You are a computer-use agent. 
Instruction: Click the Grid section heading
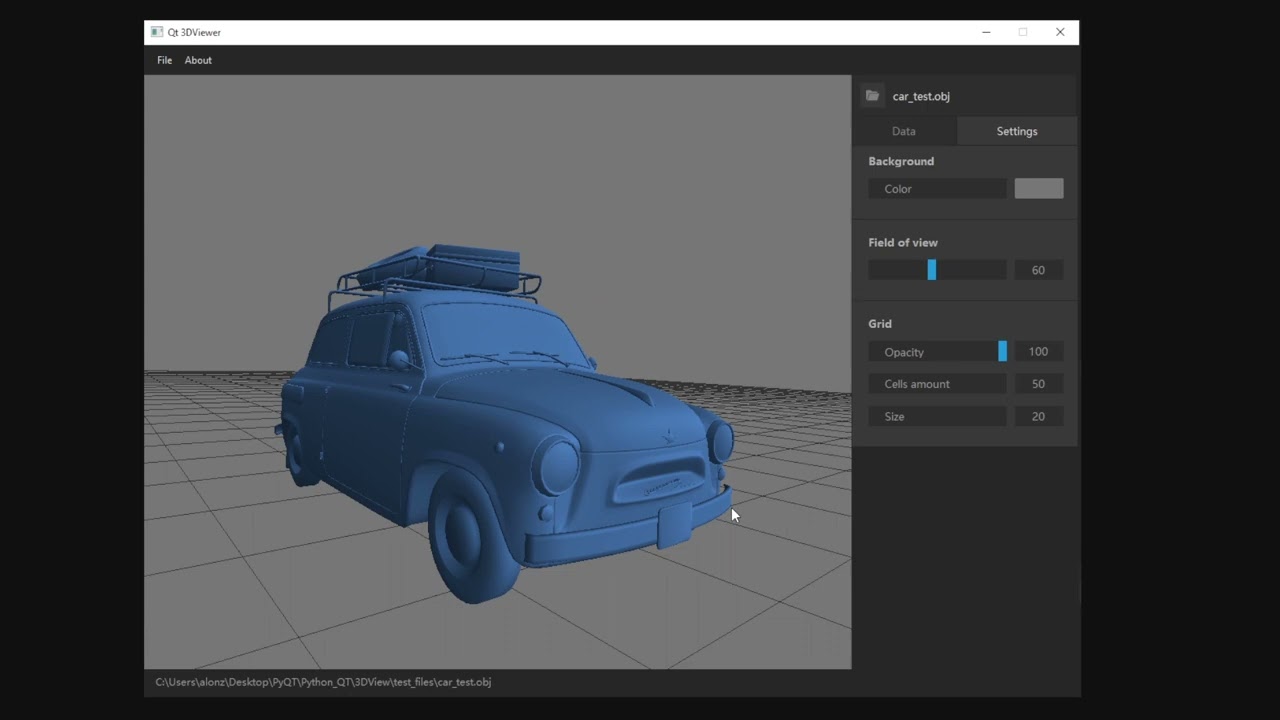[x=880, y=324]
